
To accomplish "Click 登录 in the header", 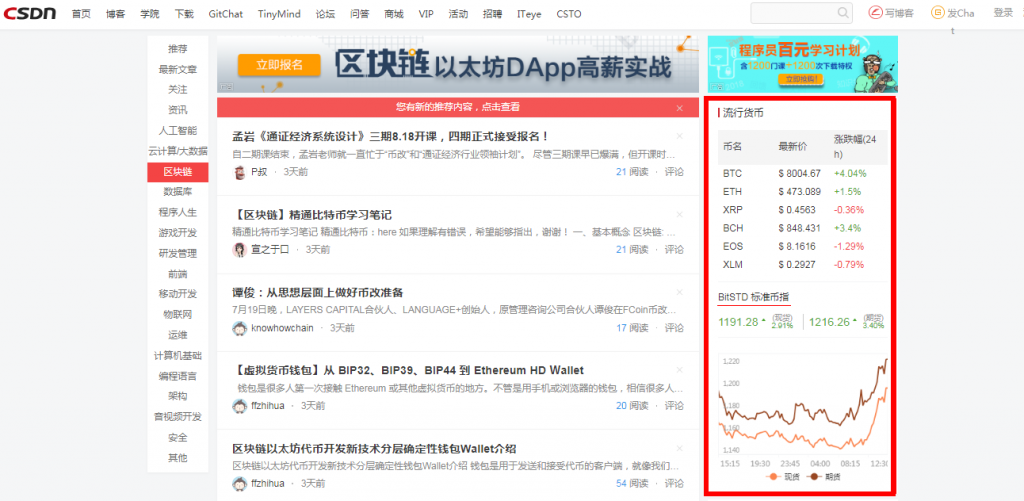I will [1003, 13].
